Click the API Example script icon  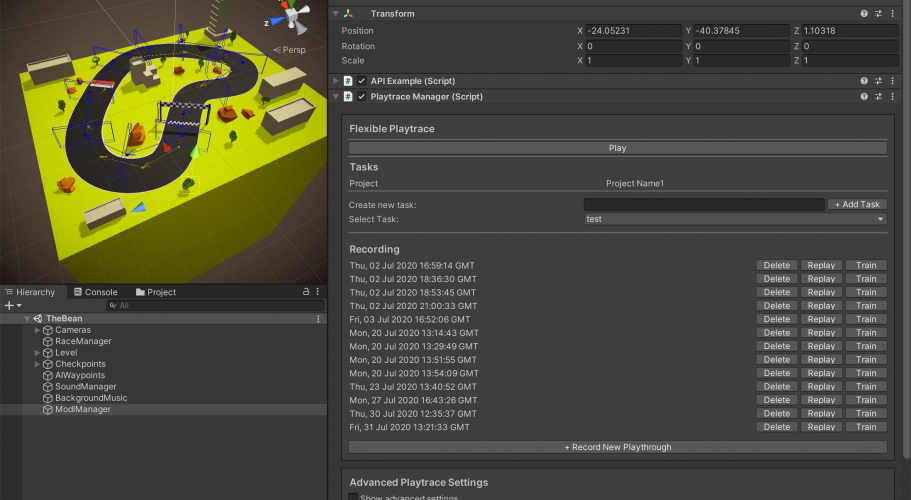(x=348, y=81)
